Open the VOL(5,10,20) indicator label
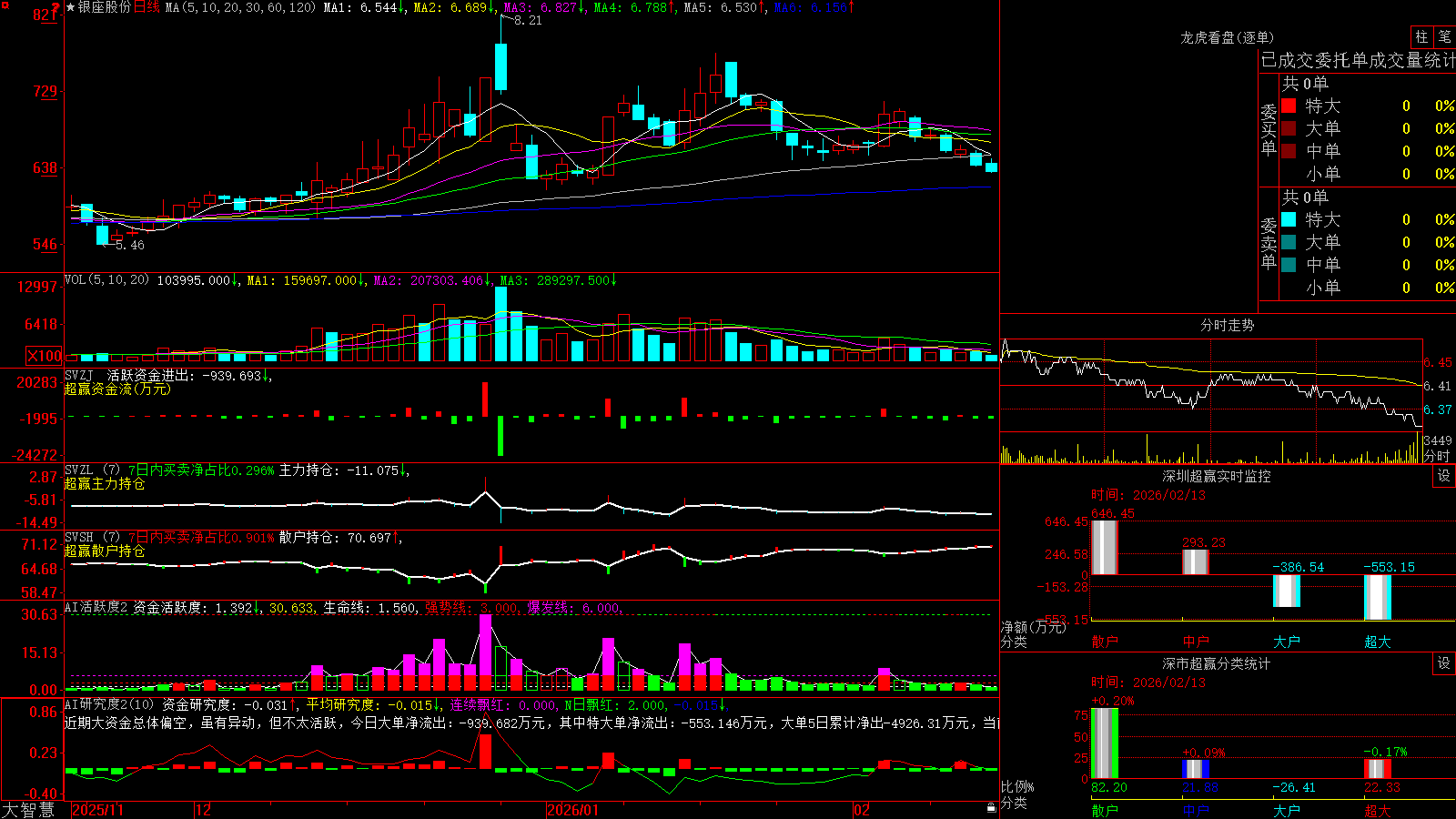The width and height of the screenshot is (1456, 819). [106, 279]
